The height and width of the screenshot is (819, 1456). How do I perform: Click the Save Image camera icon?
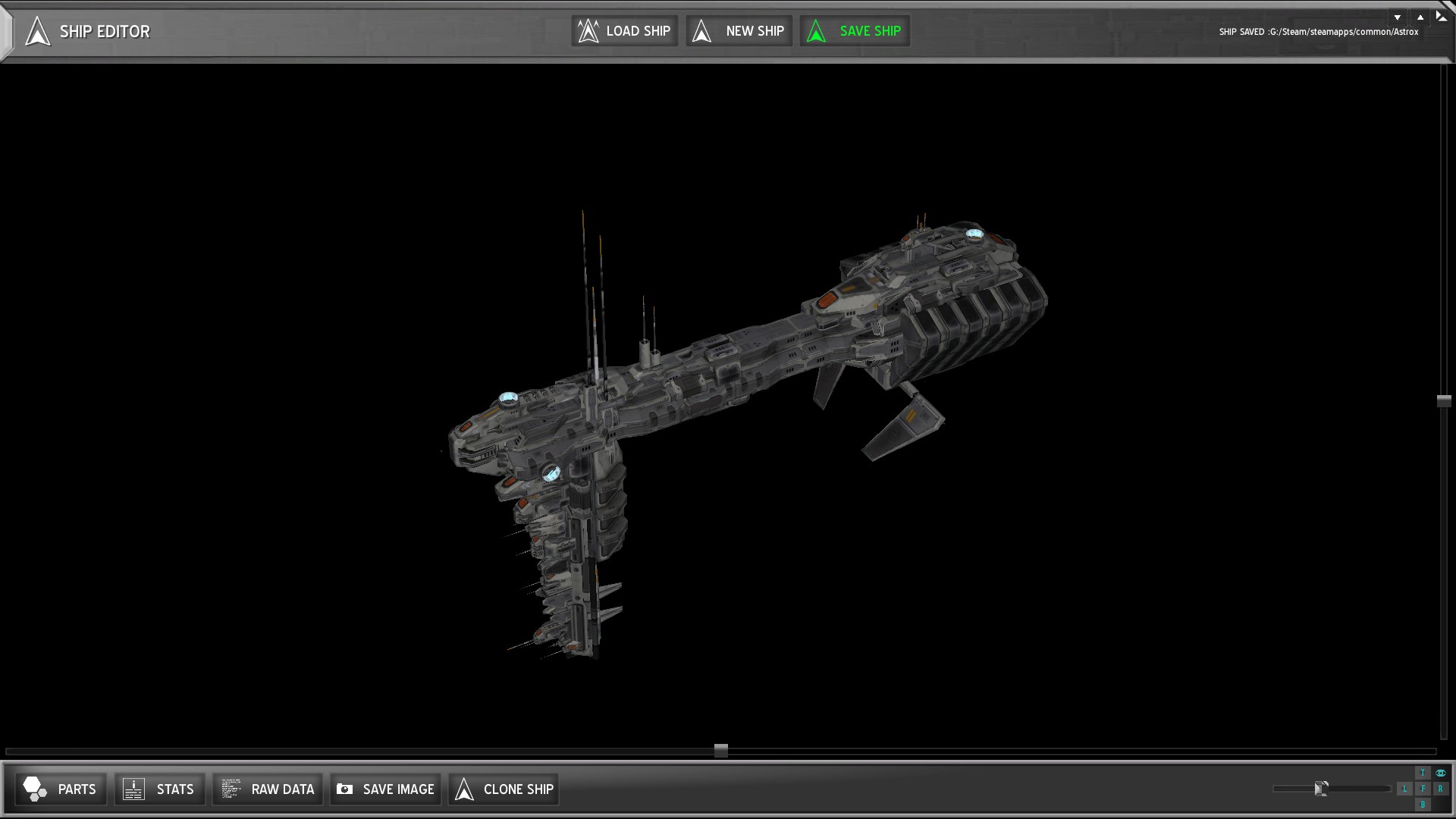[x=345, y=789]
